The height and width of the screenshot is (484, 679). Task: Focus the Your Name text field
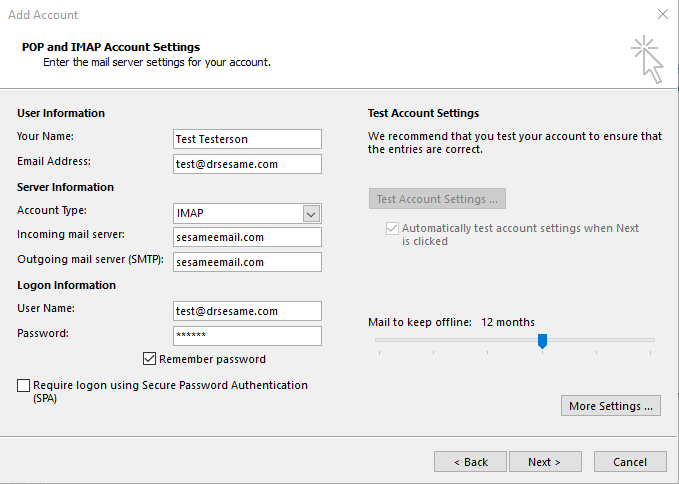pos(247,139)
